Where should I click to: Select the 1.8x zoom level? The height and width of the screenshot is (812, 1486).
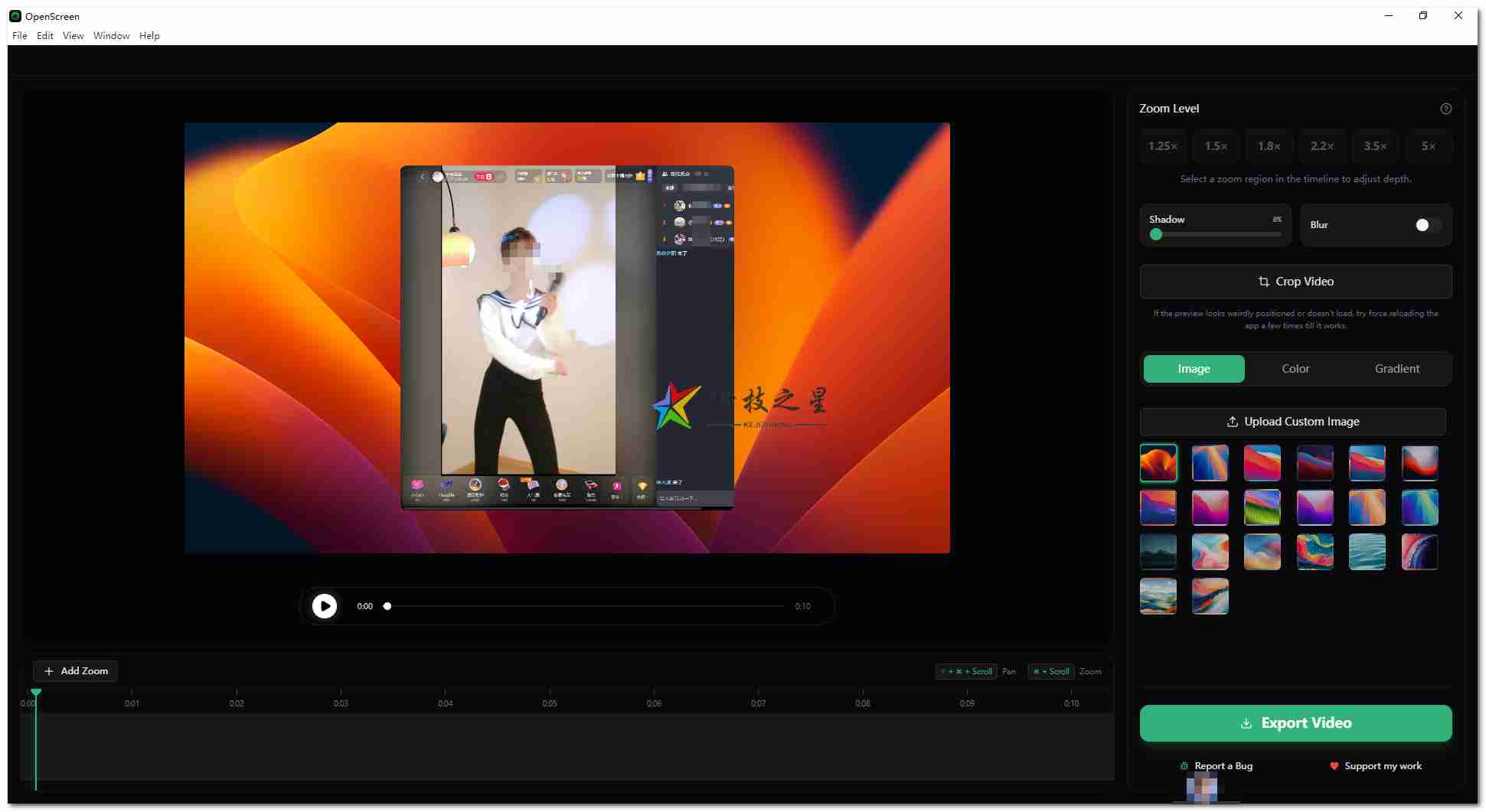point(1269,146)
